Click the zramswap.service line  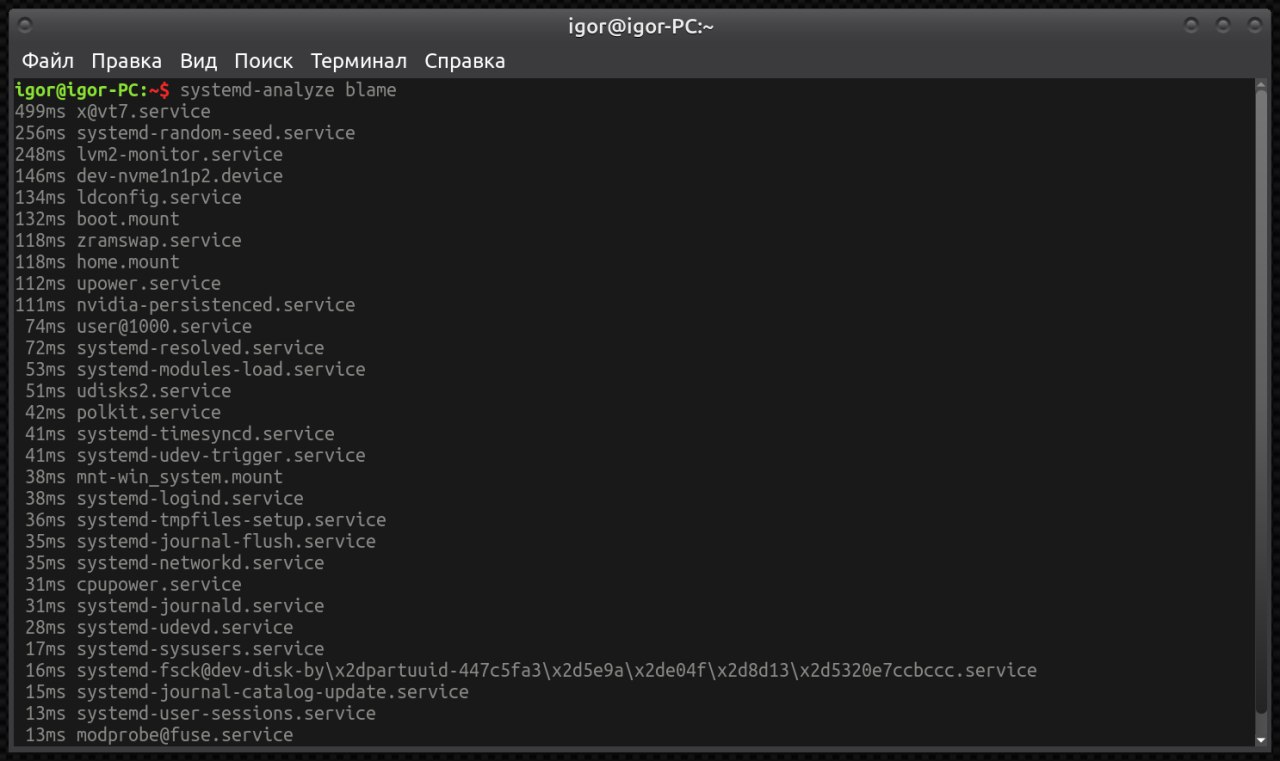point(128,241)
